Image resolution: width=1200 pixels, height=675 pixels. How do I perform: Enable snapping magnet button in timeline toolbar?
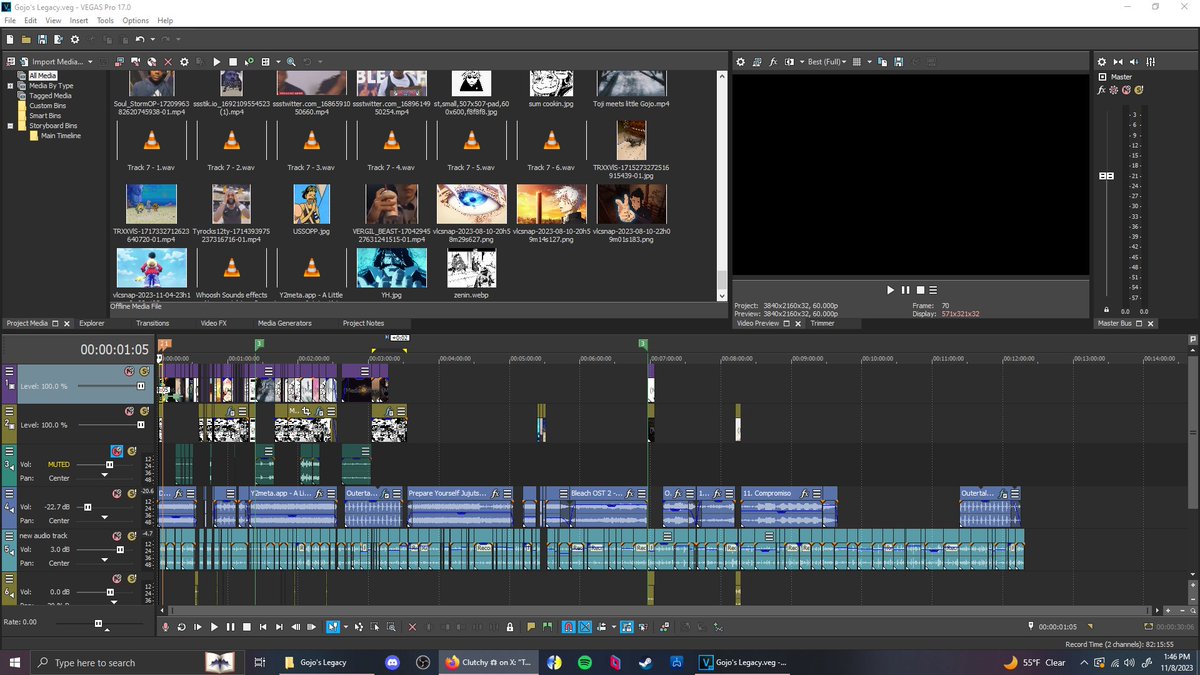pos(569,627)
